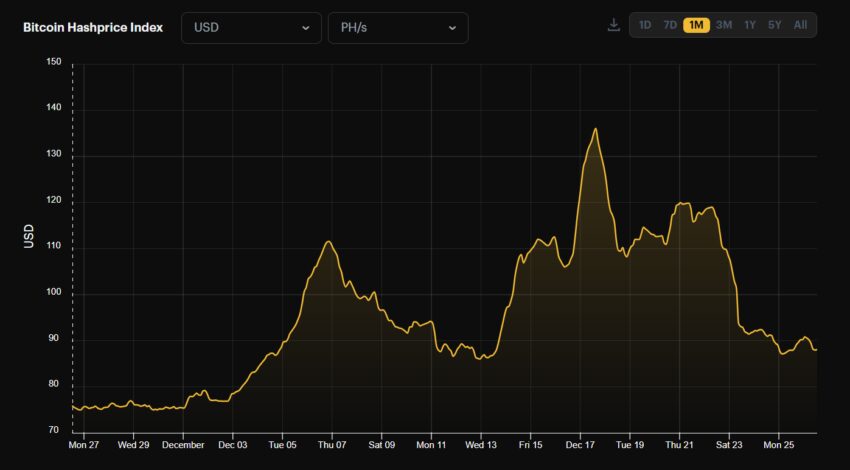Download the chart data via download icon

pos(613,25)
